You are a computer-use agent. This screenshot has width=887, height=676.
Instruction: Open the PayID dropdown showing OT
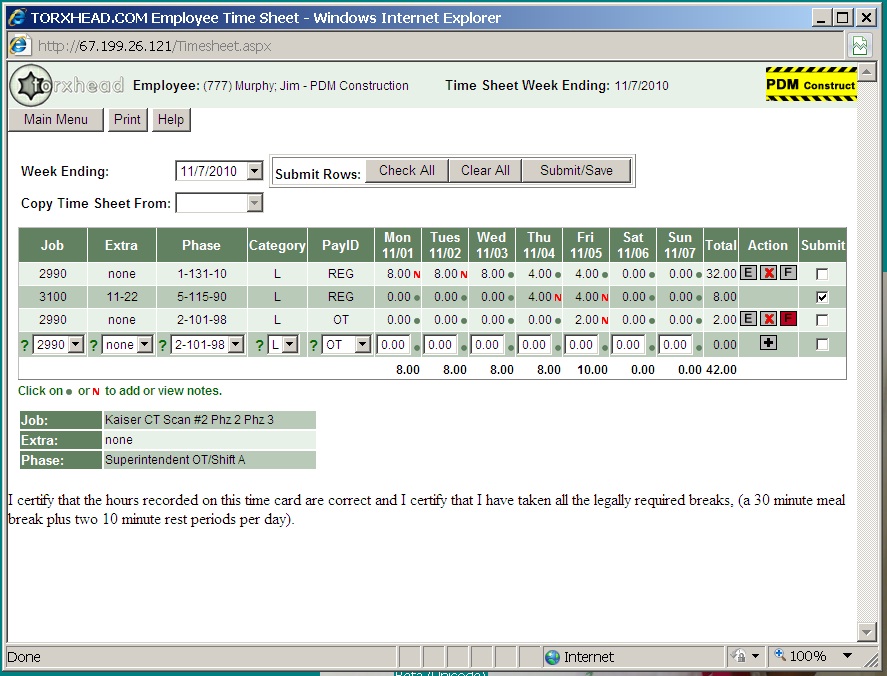[362, 345]
